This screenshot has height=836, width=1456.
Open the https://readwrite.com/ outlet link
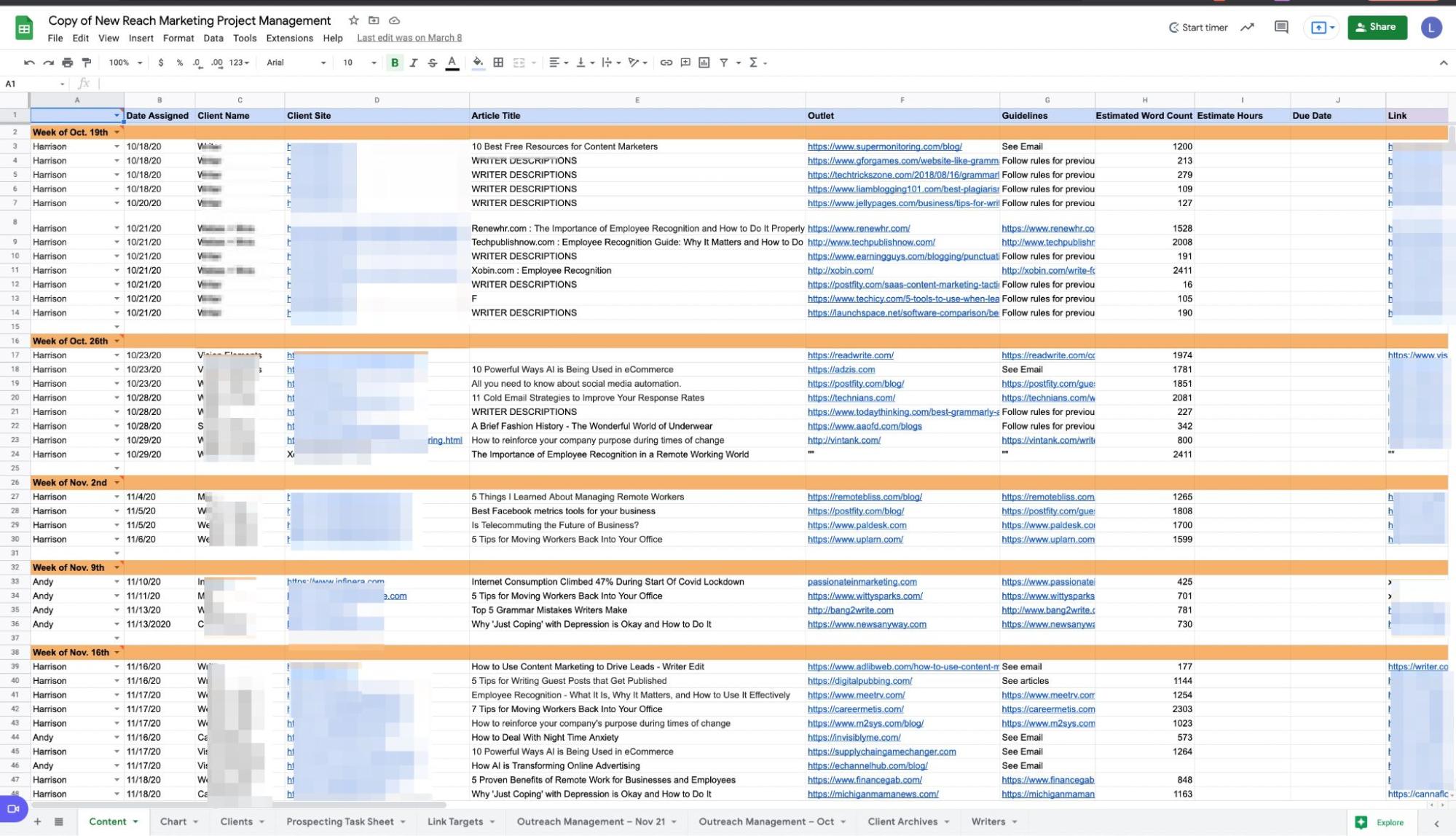pos(850,355)
